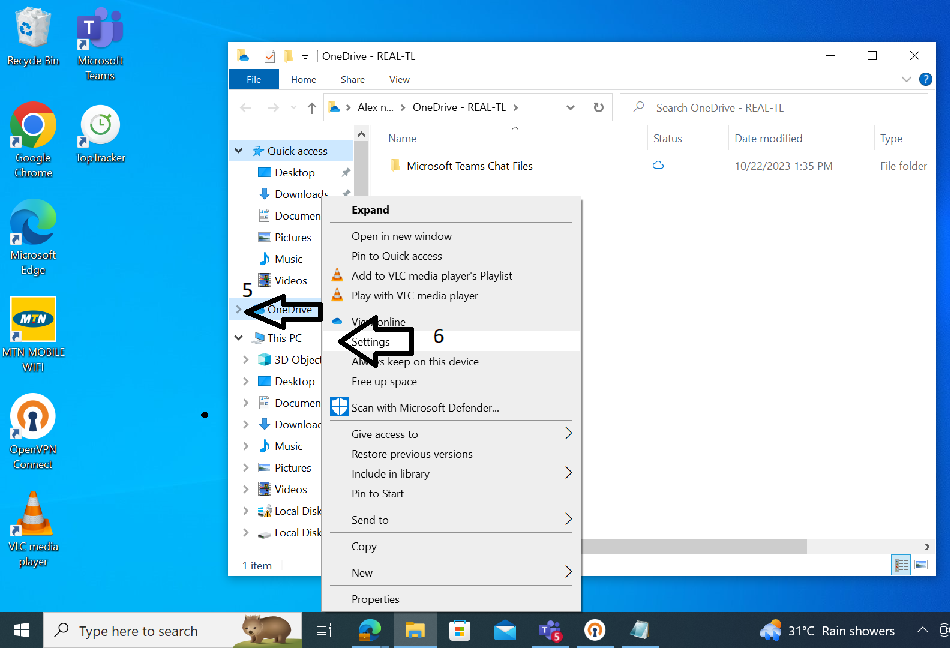The width and height of the screenshot is (950, 652).
Task: Select the OpenVPN Connect desktop shortcut
Action: point(33,432)
